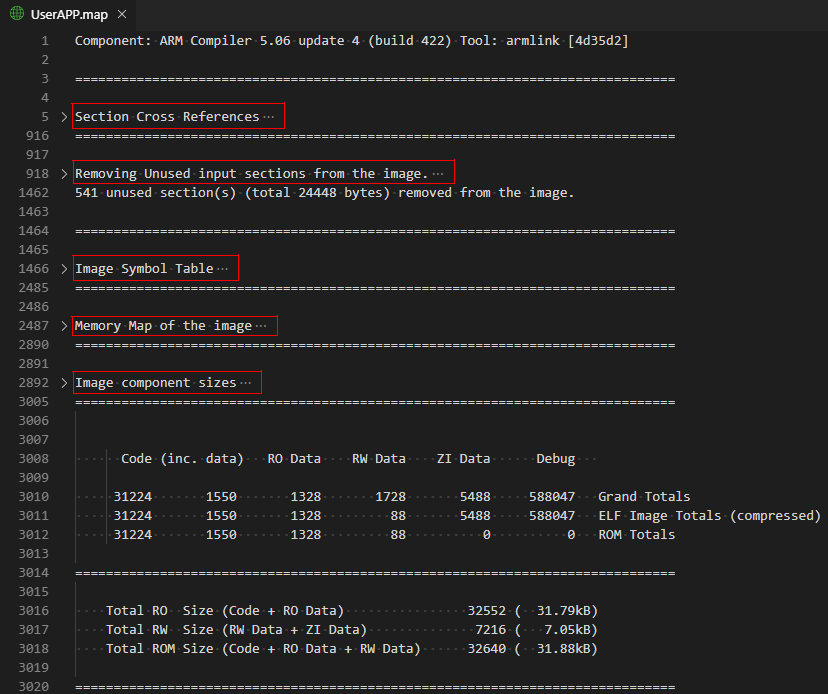The height and width of the screenshot is (694, 828).
Task: Click the ellipsis after Image Symbol Table
Action: click(x=223, y=269)
